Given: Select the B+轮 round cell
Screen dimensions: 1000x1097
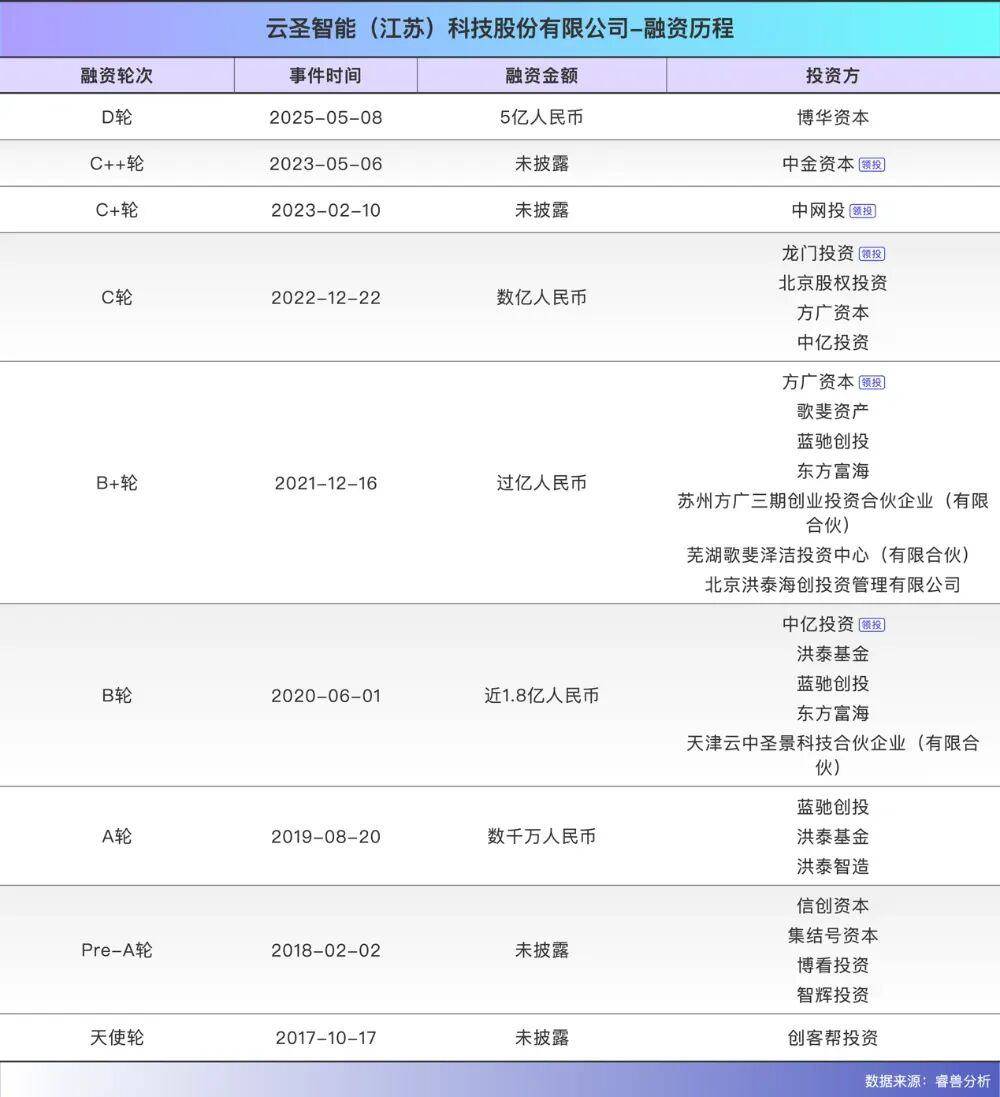Looking at the screenshot, I should [117, 483].
